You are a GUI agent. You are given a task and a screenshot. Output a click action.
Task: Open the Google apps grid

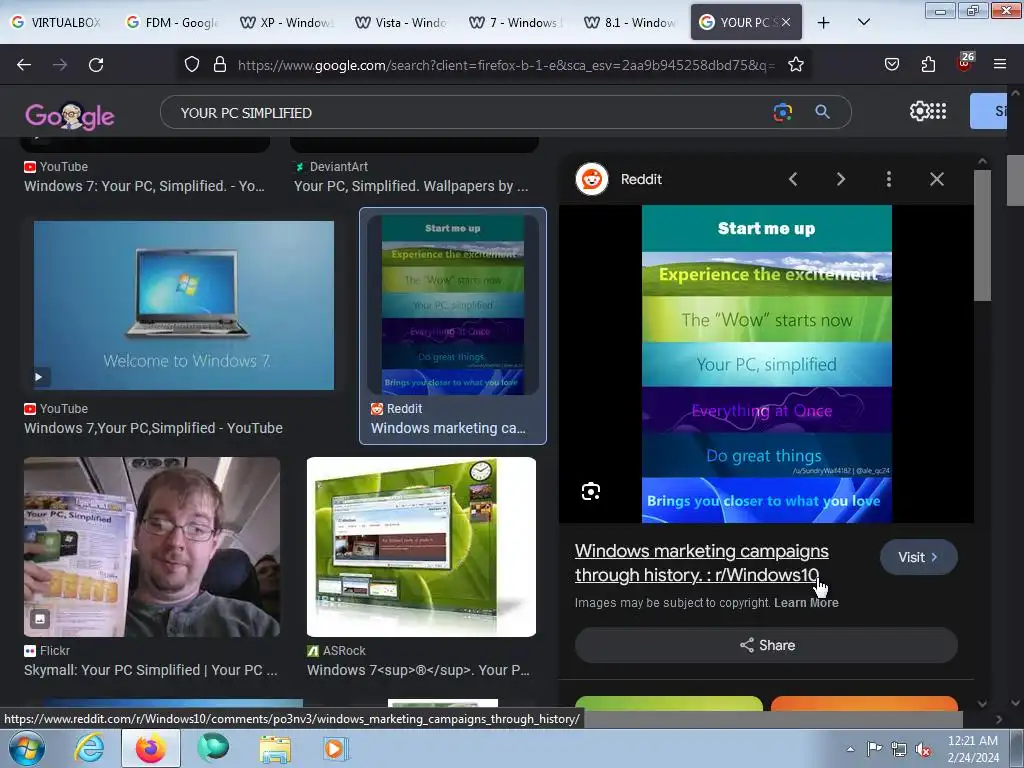(938, 111)
